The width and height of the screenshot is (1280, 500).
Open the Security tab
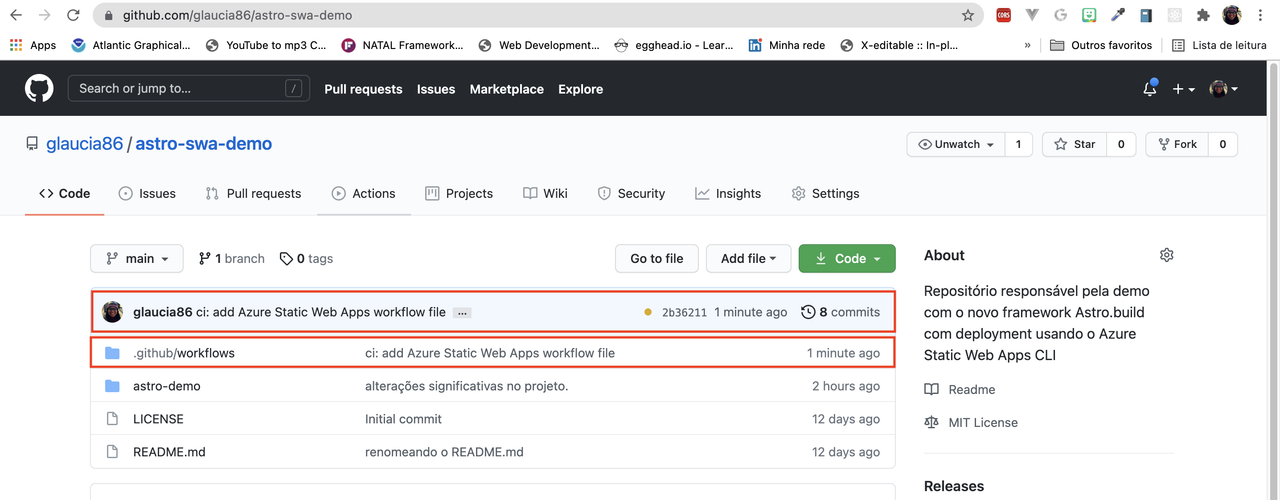631,193
